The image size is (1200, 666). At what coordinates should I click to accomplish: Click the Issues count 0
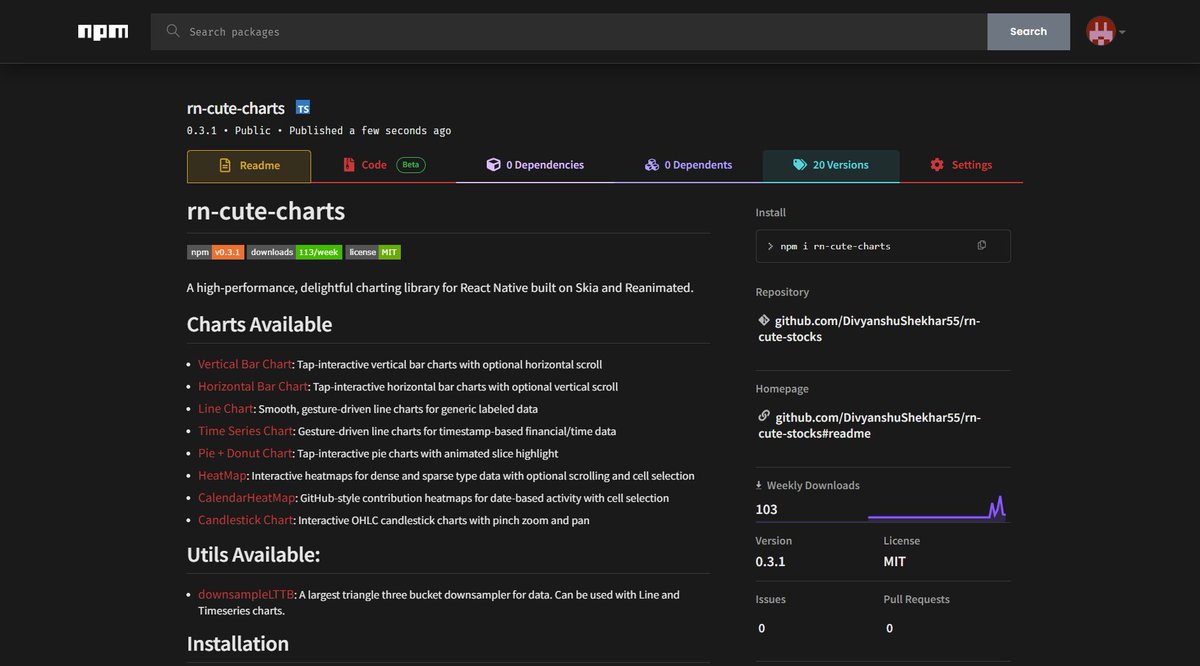(x=761, y=628)
